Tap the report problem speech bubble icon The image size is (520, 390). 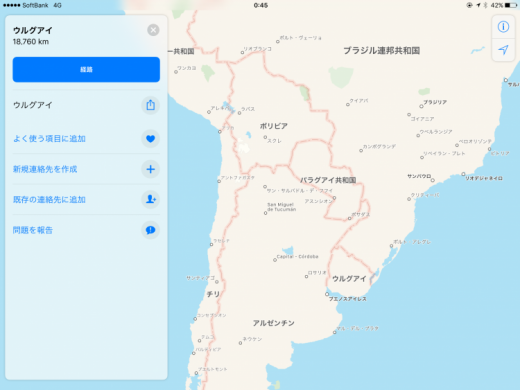[150, 230]
